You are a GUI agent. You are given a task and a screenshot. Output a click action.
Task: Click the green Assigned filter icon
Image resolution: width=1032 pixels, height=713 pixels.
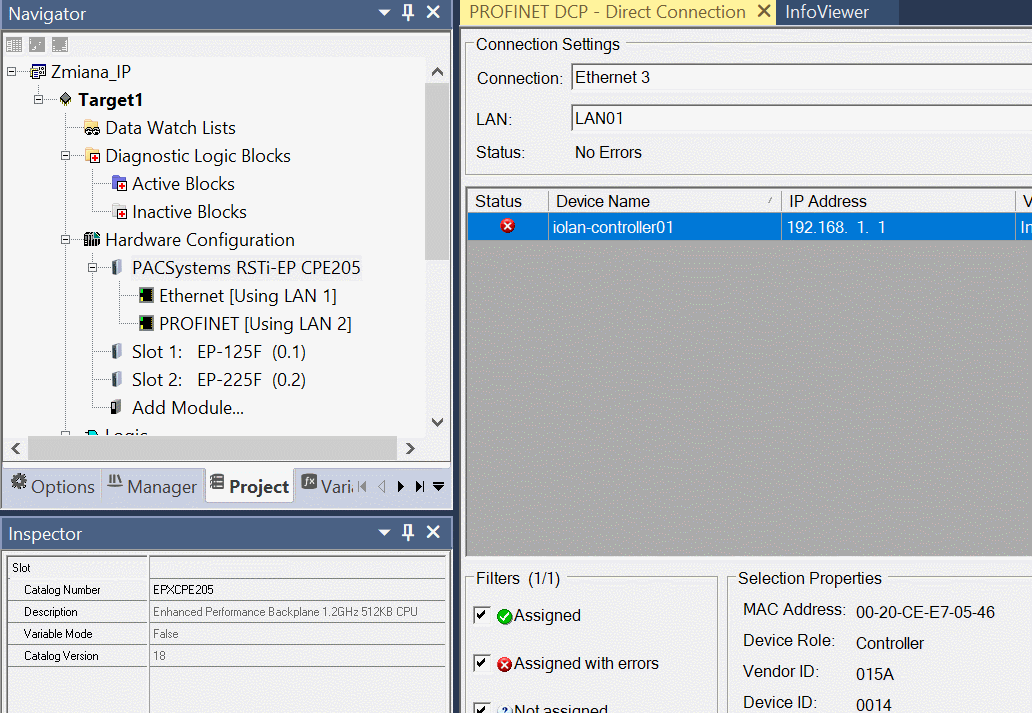[x=505, y=616]
